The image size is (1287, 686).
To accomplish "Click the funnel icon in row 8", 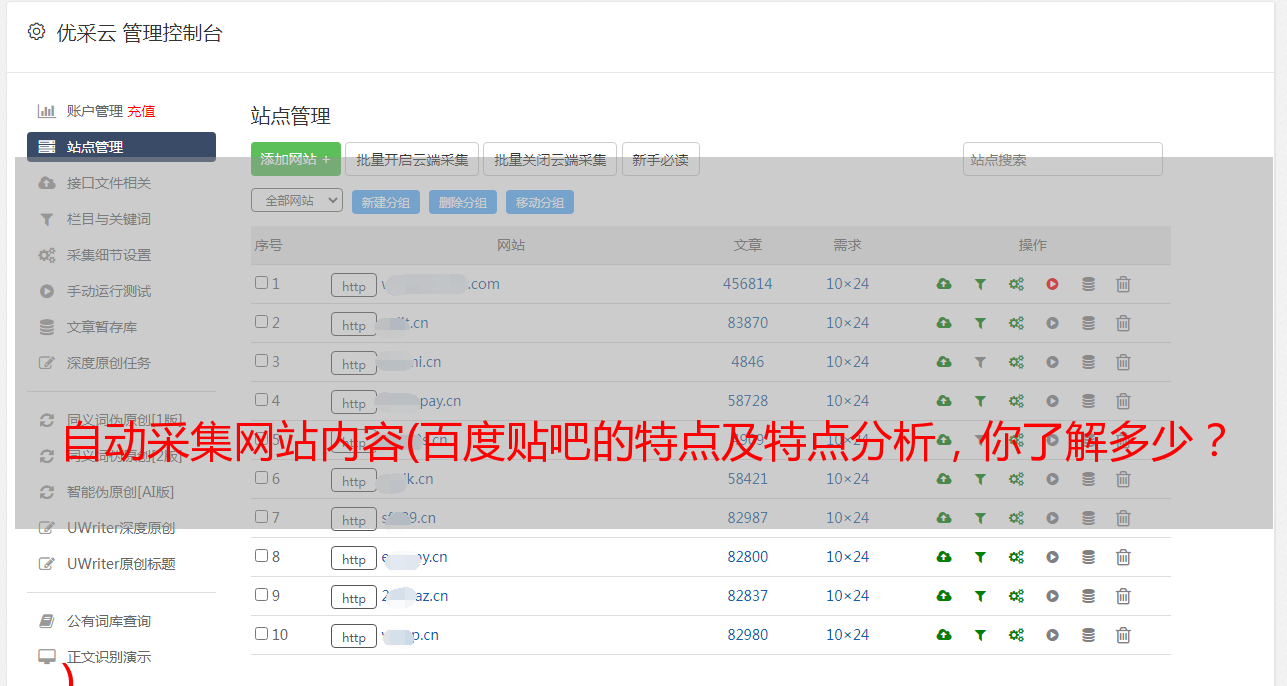I will tap(980, 557).
